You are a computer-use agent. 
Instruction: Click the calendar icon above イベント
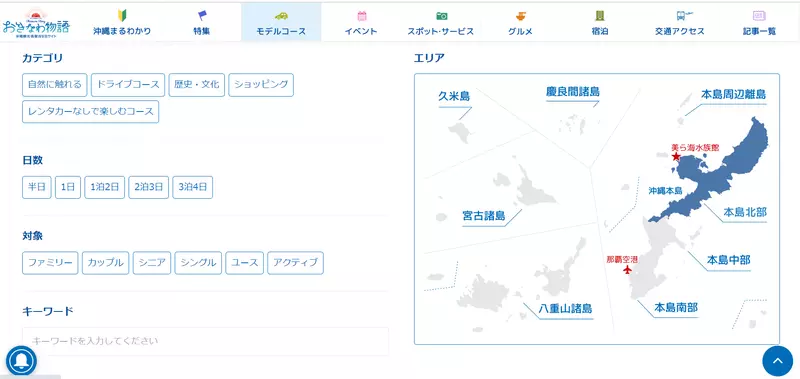pos(361,16)
